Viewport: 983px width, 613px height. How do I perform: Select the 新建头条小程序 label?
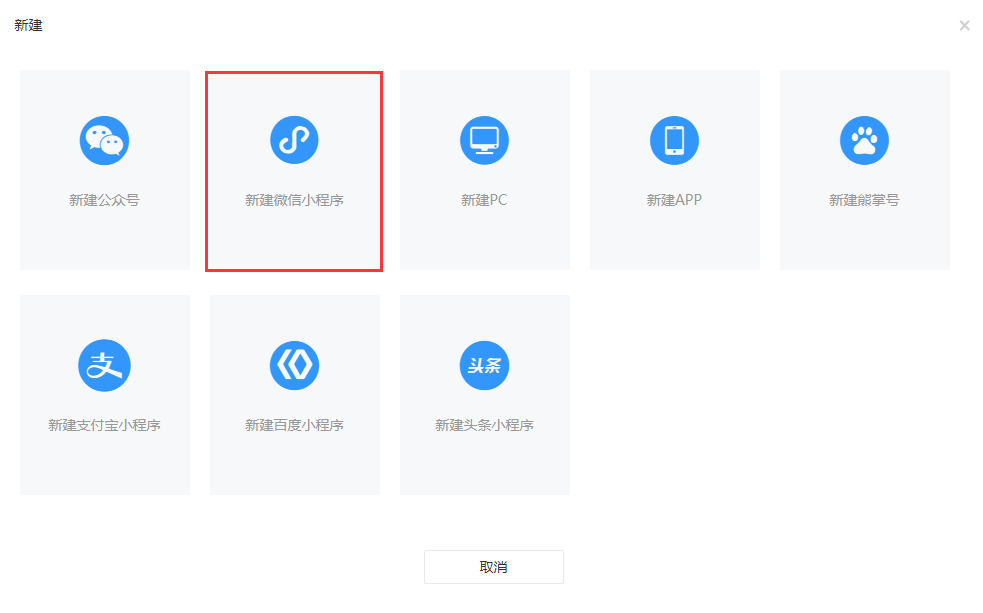484,425
